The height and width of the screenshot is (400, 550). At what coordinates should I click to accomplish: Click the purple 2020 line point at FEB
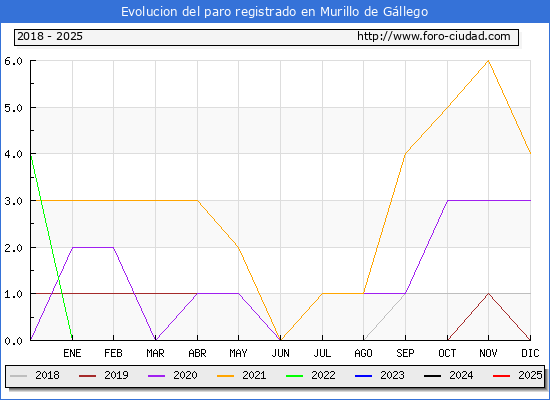point(113,247)
